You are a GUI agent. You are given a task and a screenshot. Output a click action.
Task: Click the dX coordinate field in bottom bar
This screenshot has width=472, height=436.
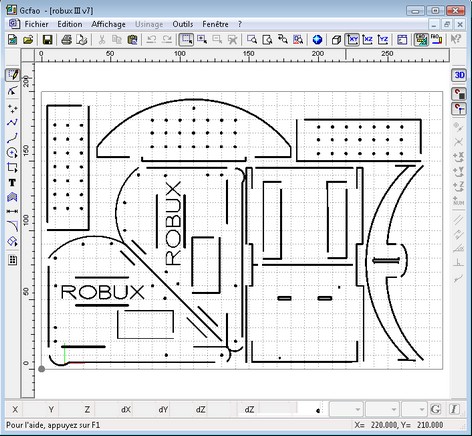143,409
